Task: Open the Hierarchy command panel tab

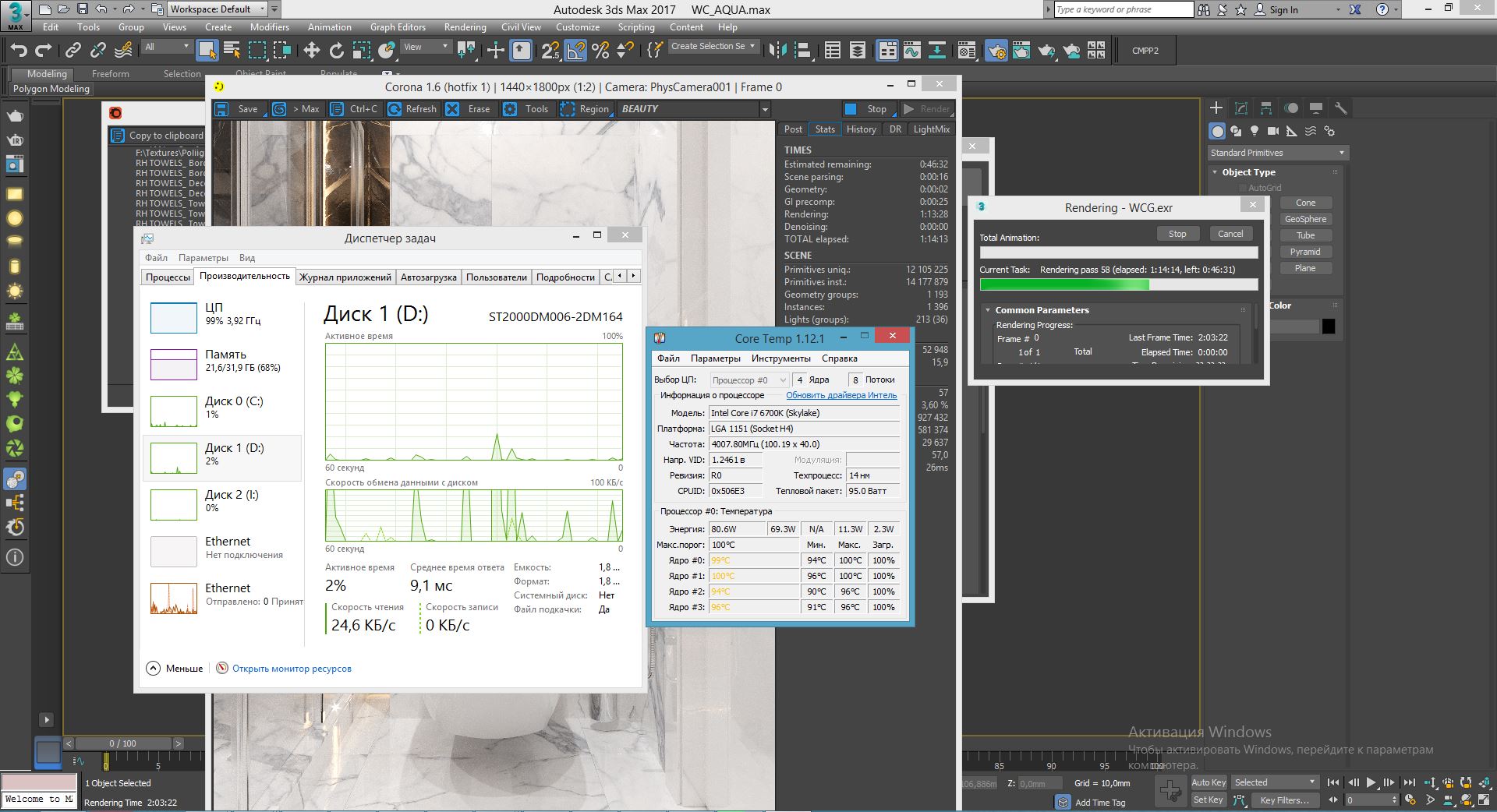Action: click(x=1266, y=108)
